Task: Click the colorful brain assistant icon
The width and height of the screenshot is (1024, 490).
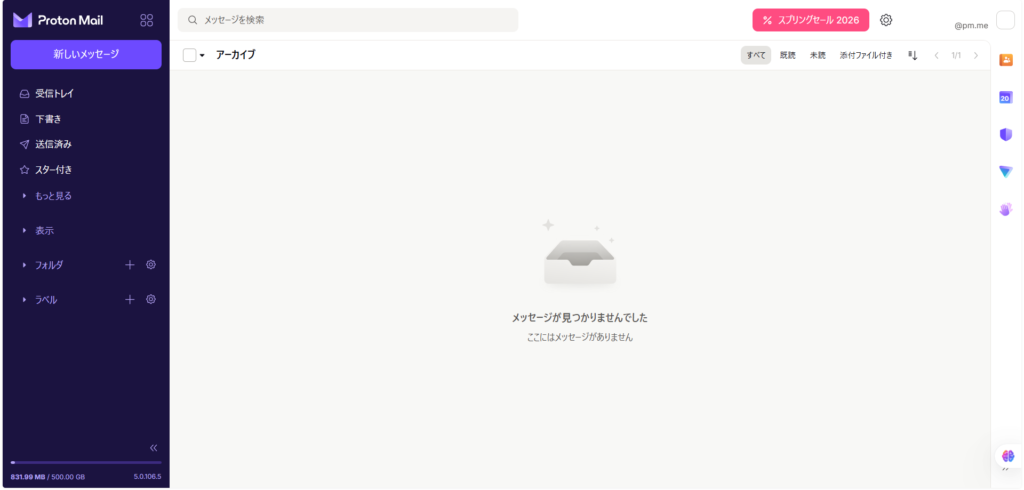Action: point(1008,455)
